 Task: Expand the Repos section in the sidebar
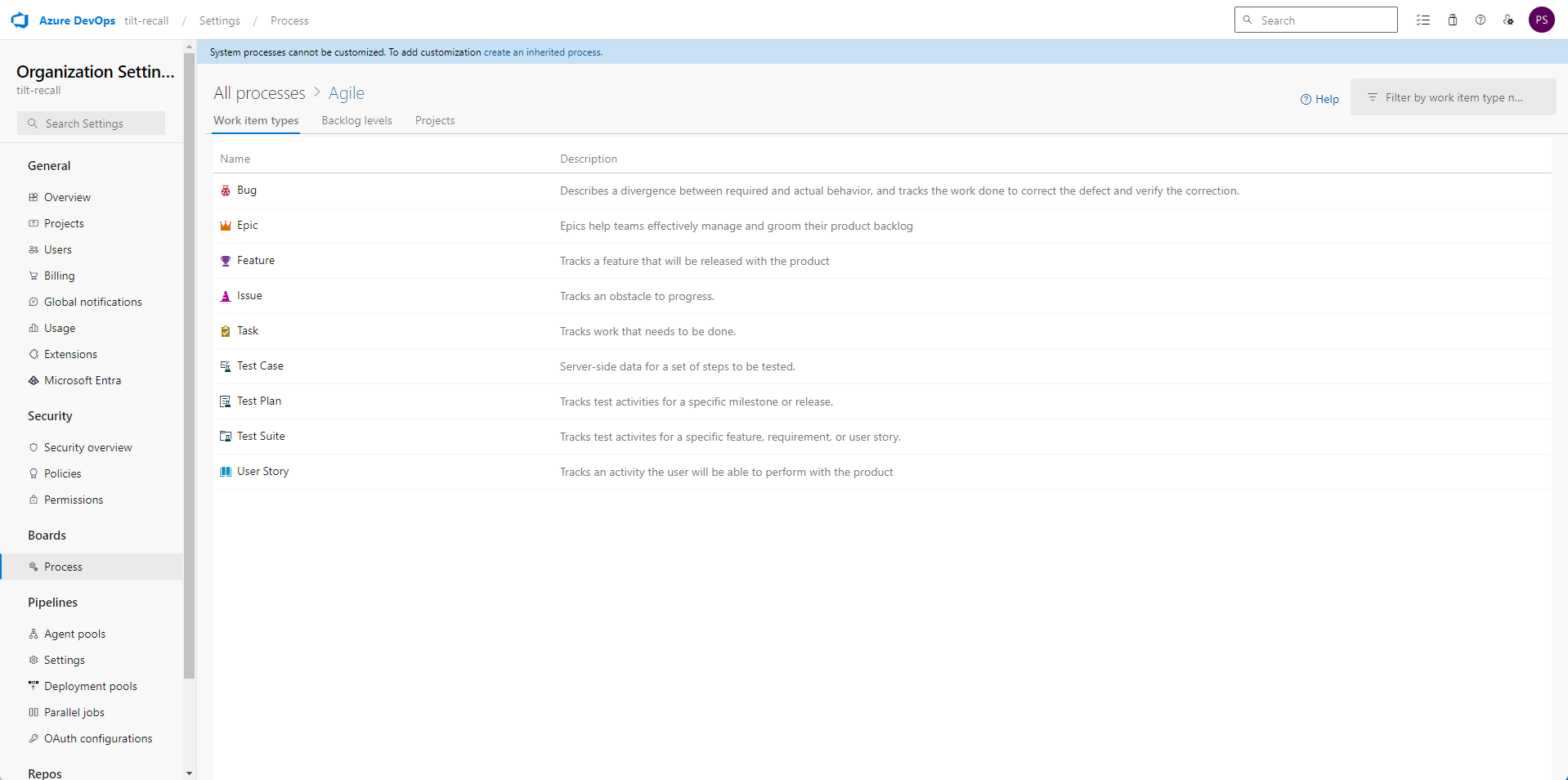[44, 773]
